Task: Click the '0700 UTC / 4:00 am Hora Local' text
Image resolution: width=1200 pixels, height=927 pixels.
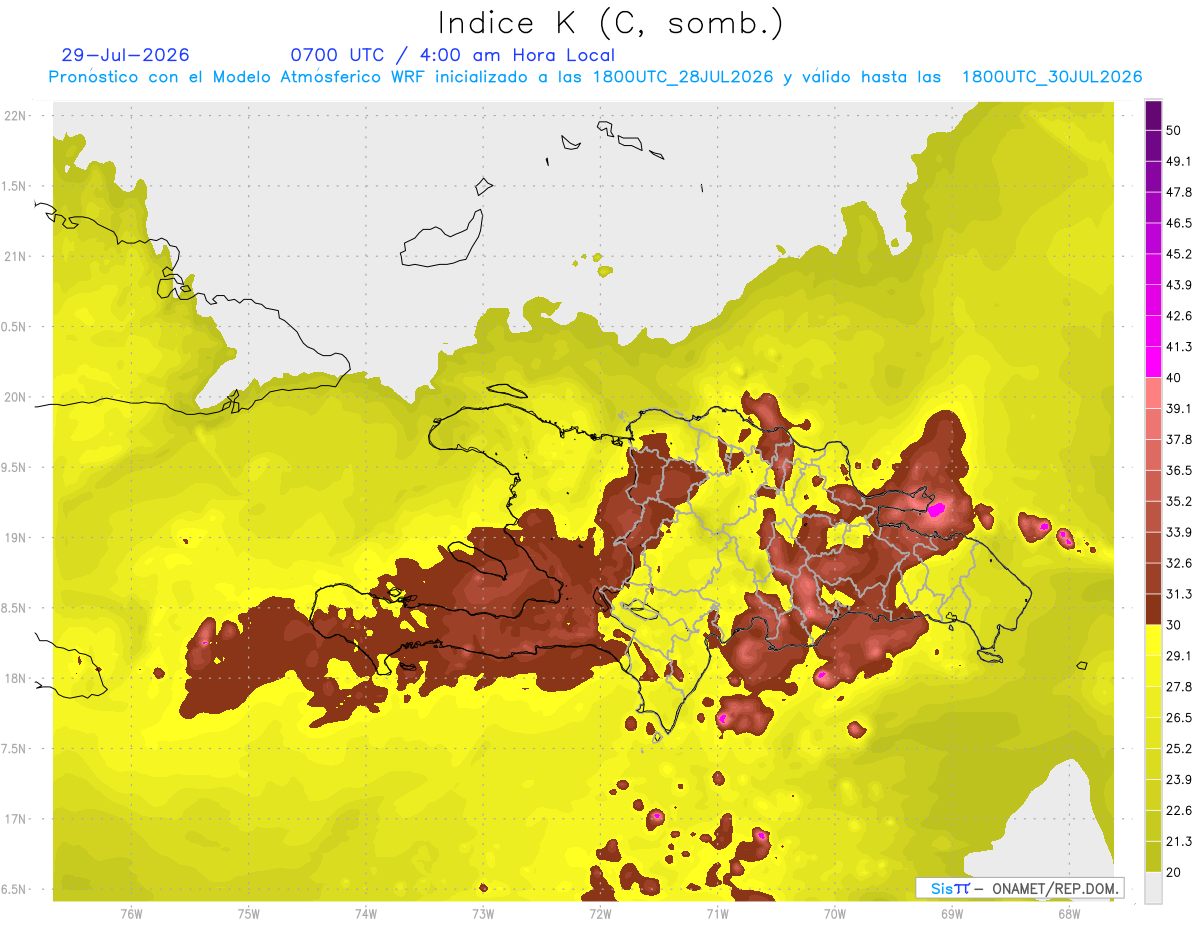Action: 452,55
